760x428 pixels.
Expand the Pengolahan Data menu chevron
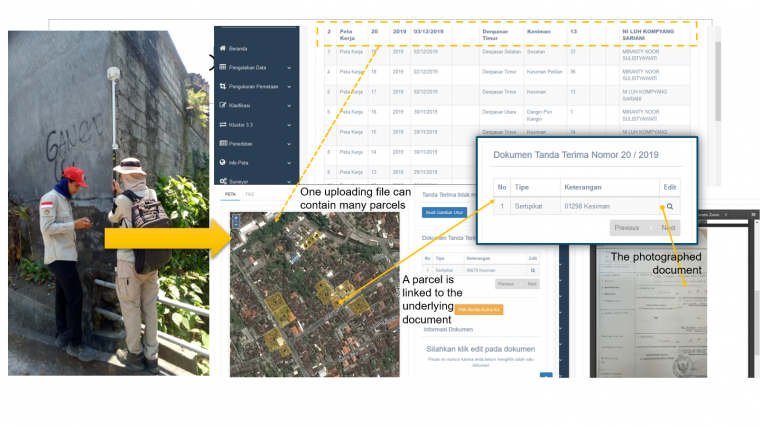(x=289, y=68)
